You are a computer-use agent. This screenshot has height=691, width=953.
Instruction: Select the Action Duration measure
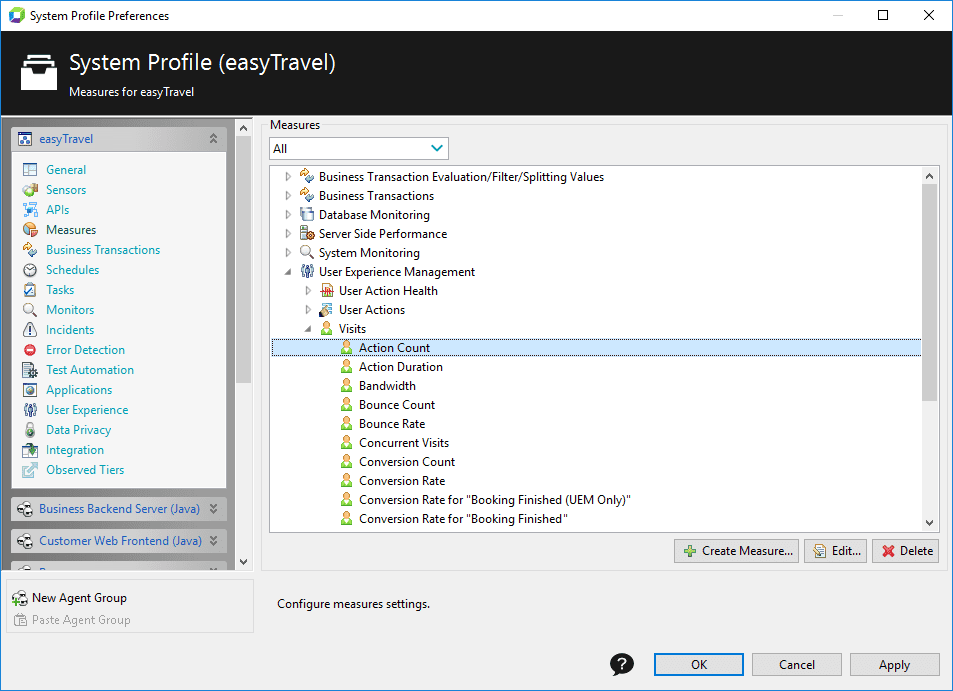401,366
